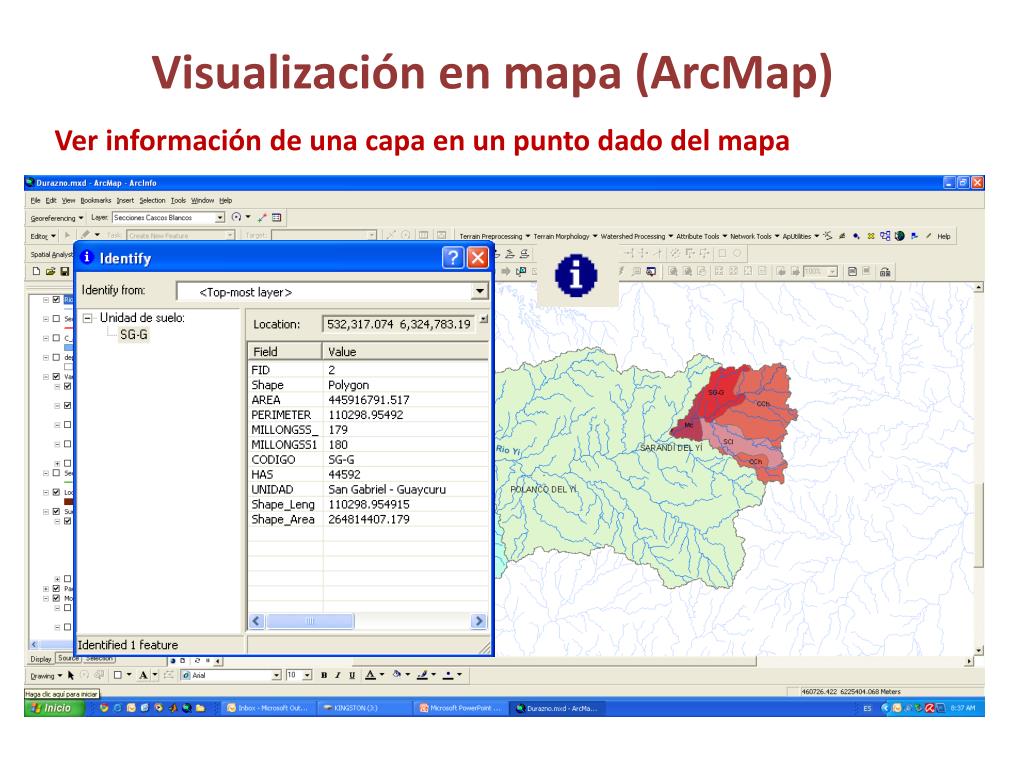Open the Editor dropdown menu
Viewport: 1024px width, 768px height.
[x=43, y=236]
